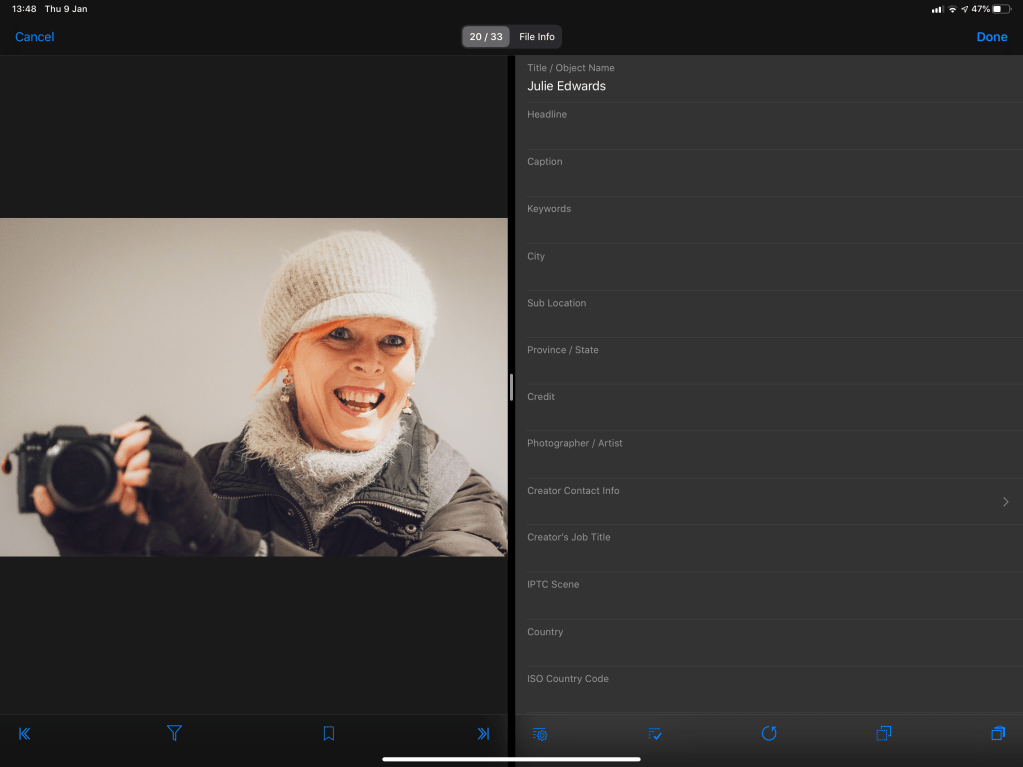The width and height of the screenshot is (1023, 767).
Task: Tap Done to save metadata
Action: (991, 37)
